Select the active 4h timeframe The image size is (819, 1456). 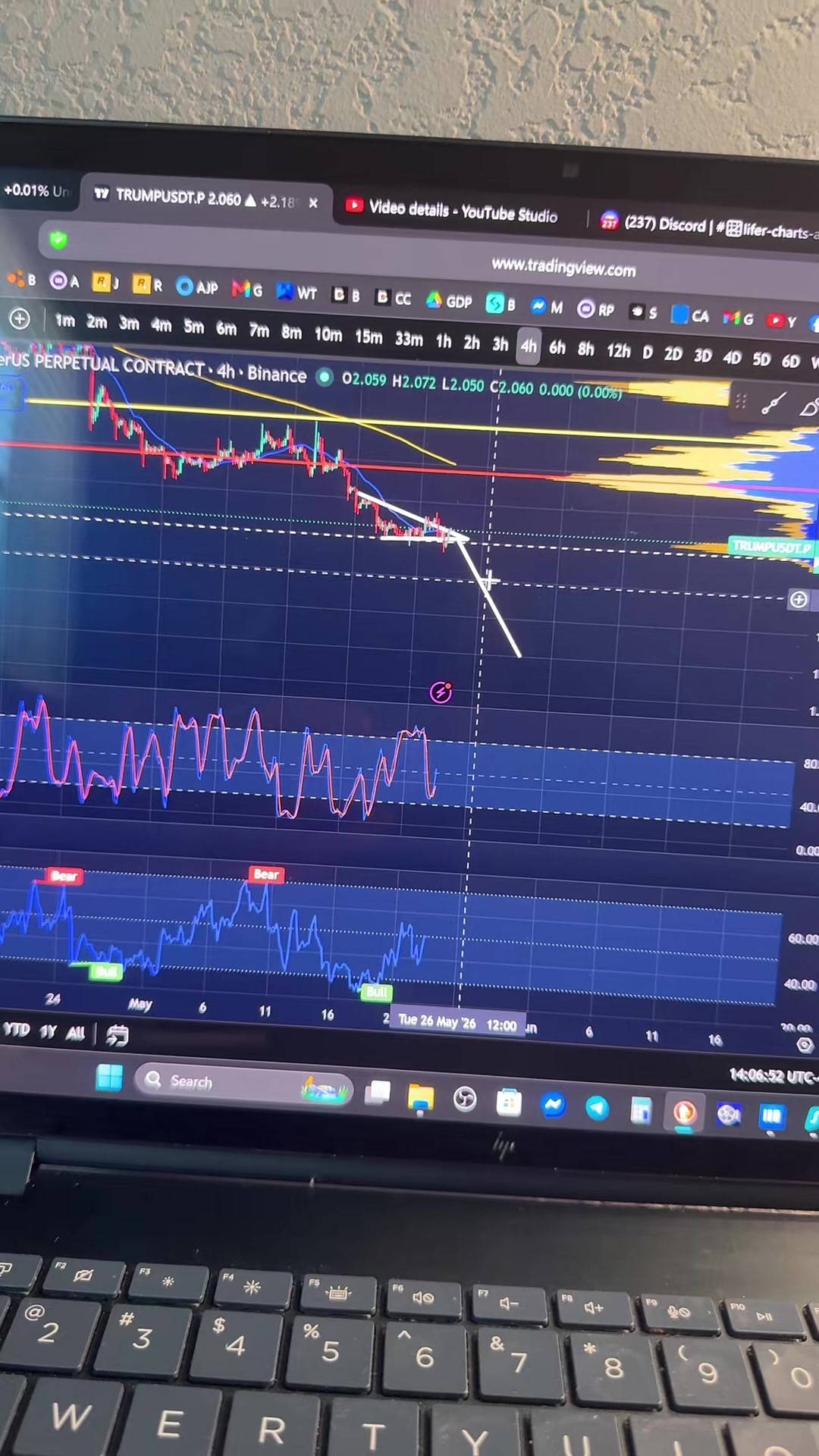point(529,346)
